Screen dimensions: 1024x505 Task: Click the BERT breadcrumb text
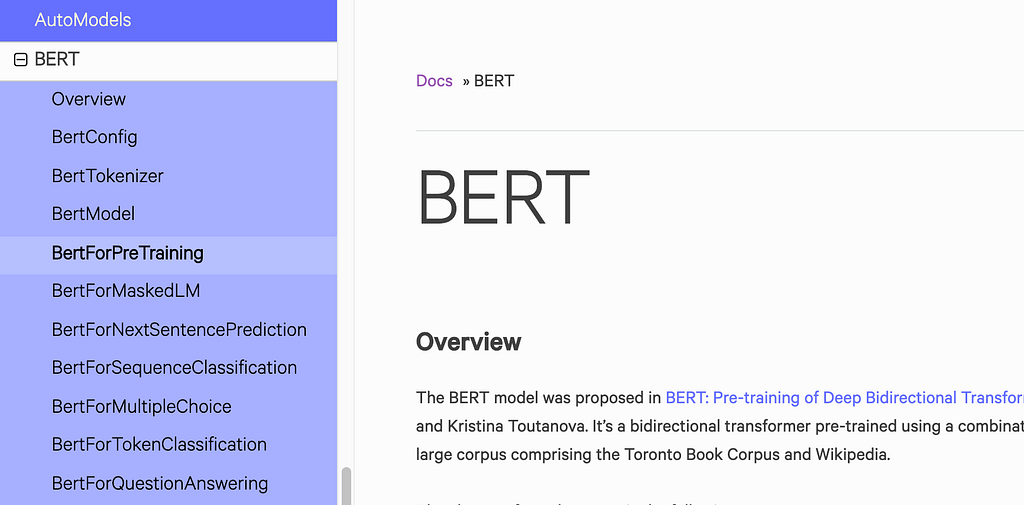click(x=494, y=81)
